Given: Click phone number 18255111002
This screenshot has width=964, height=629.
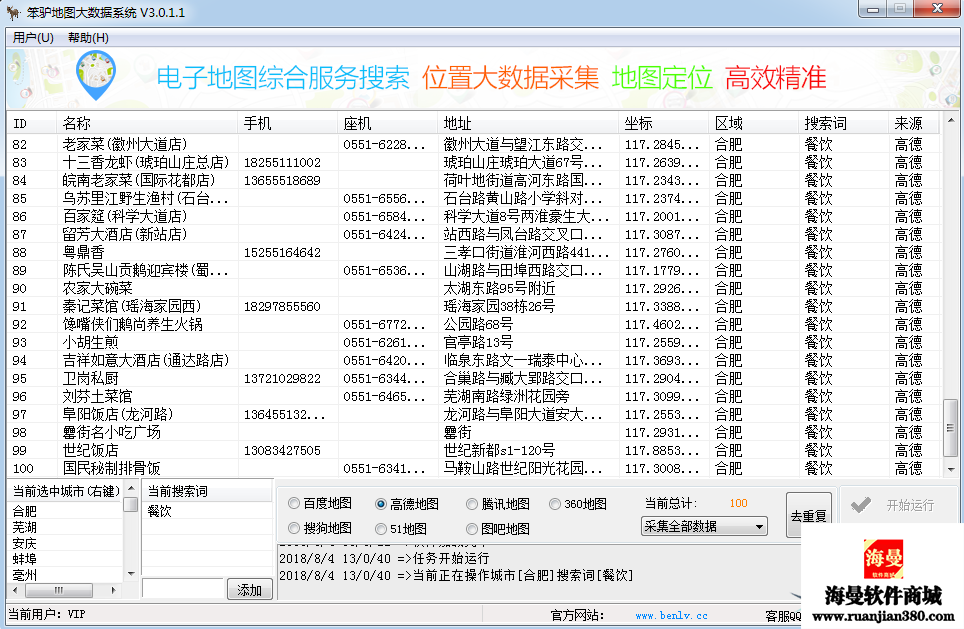Looking at the screenshot, I should pos(282,162).
